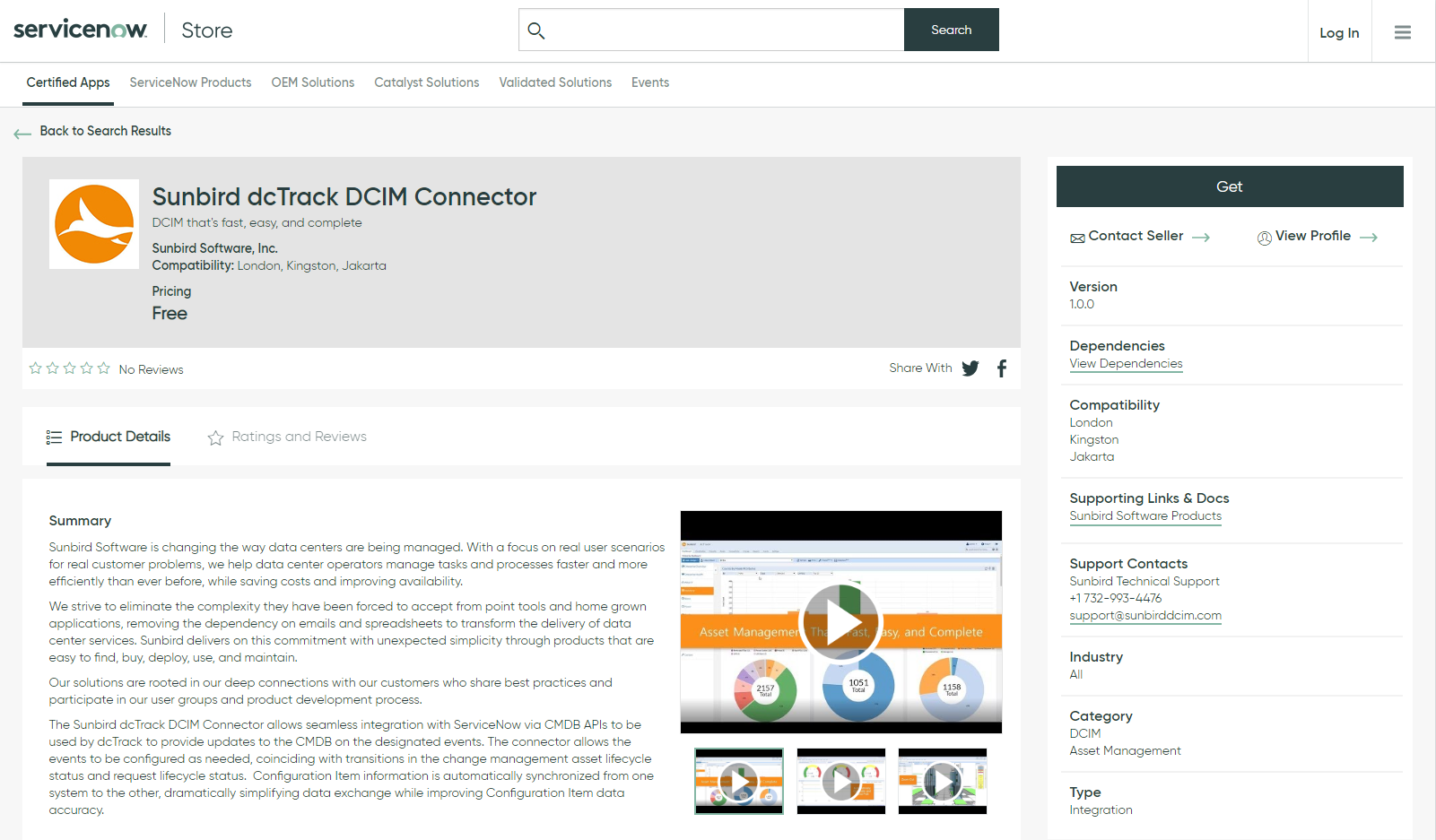Screen dimensions: 1436x840
Task: Click the empty star rating row
Action: point(69,368)
